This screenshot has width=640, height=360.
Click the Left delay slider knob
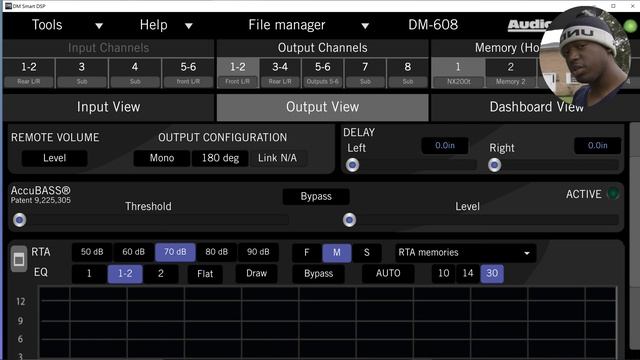pyautogui.click(x=352, y=165)
